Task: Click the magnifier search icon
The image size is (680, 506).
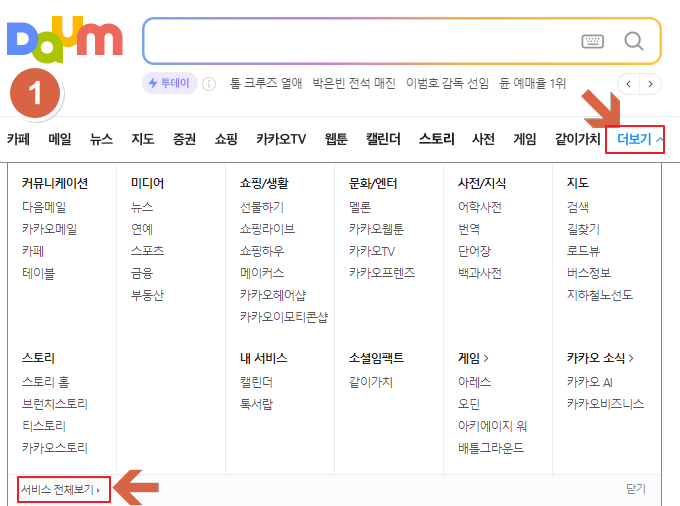Action: pyautogui.click(x=634, y=42)
